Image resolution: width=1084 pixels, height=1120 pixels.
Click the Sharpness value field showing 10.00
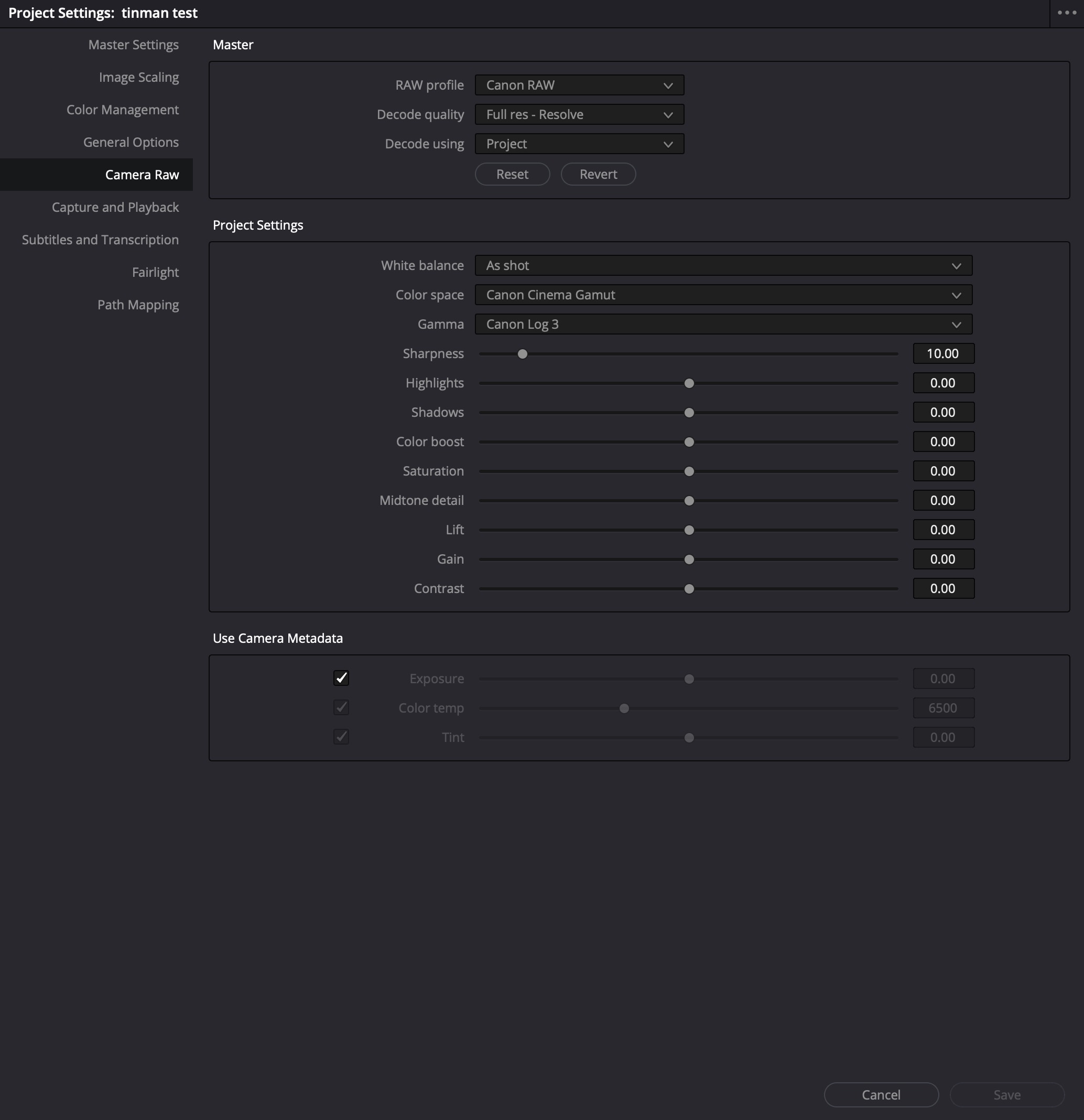pyautogui.click(x=944, y=353)
